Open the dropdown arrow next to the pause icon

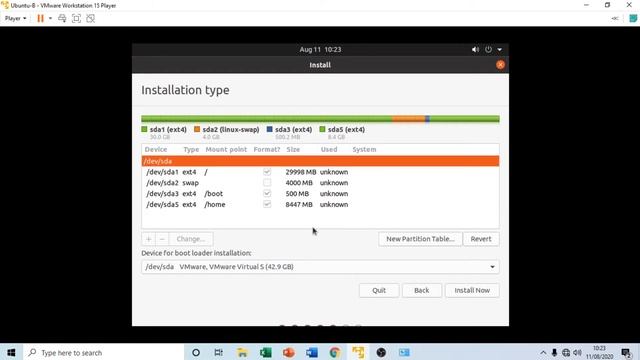pos(50,18)
